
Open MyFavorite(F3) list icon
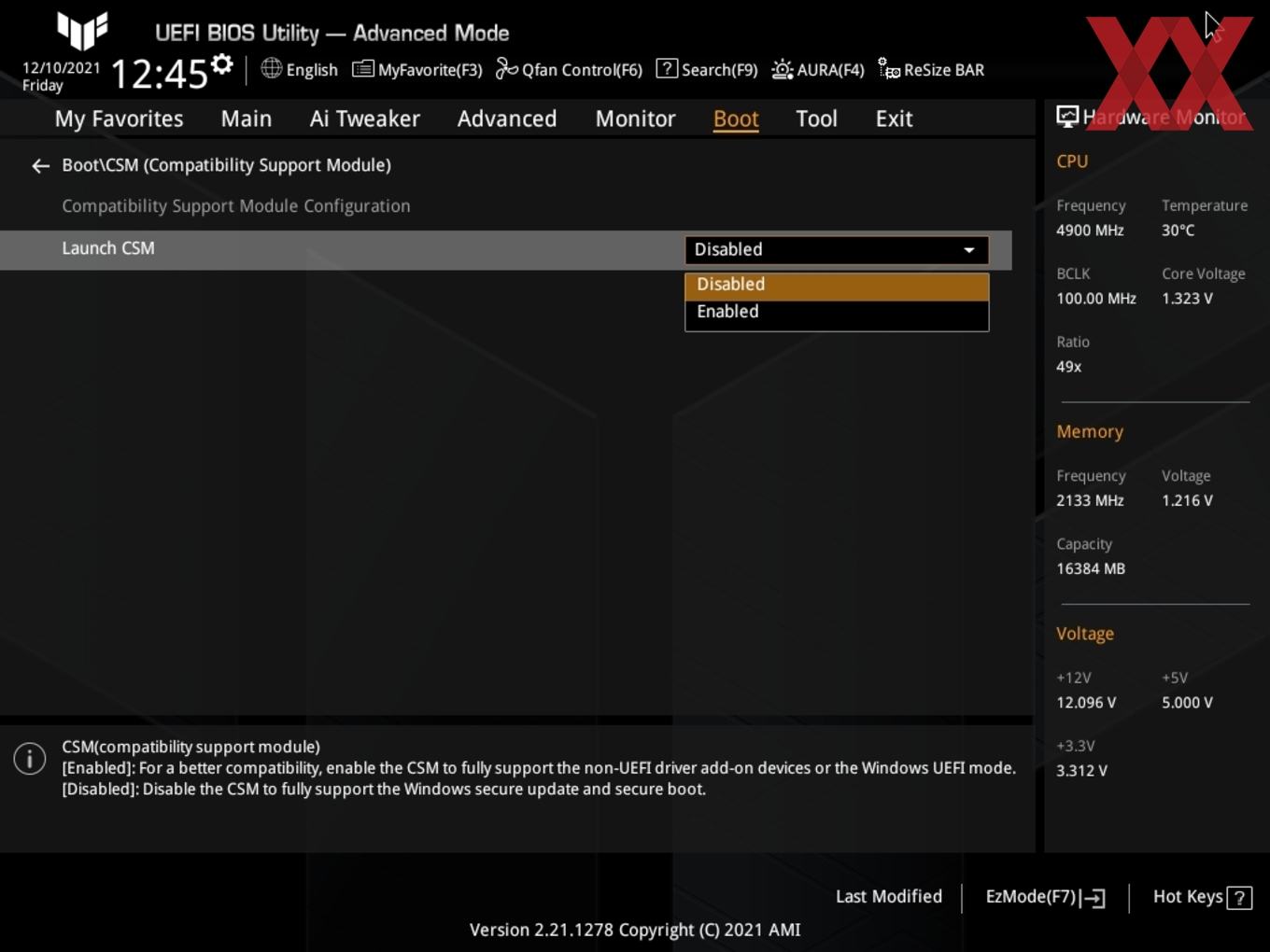point(363,69)
